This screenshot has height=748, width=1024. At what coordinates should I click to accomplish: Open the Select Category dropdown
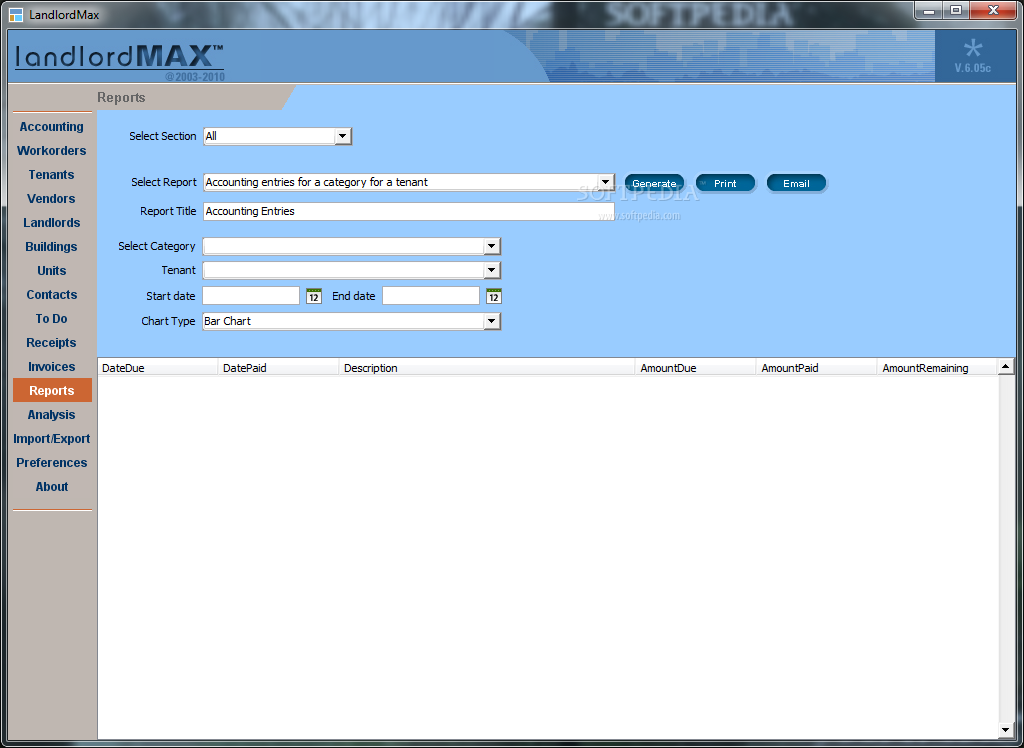click(492, 246)
